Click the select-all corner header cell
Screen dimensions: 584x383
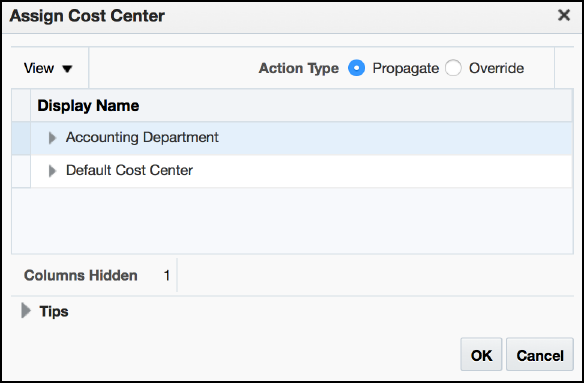point(21,105)
